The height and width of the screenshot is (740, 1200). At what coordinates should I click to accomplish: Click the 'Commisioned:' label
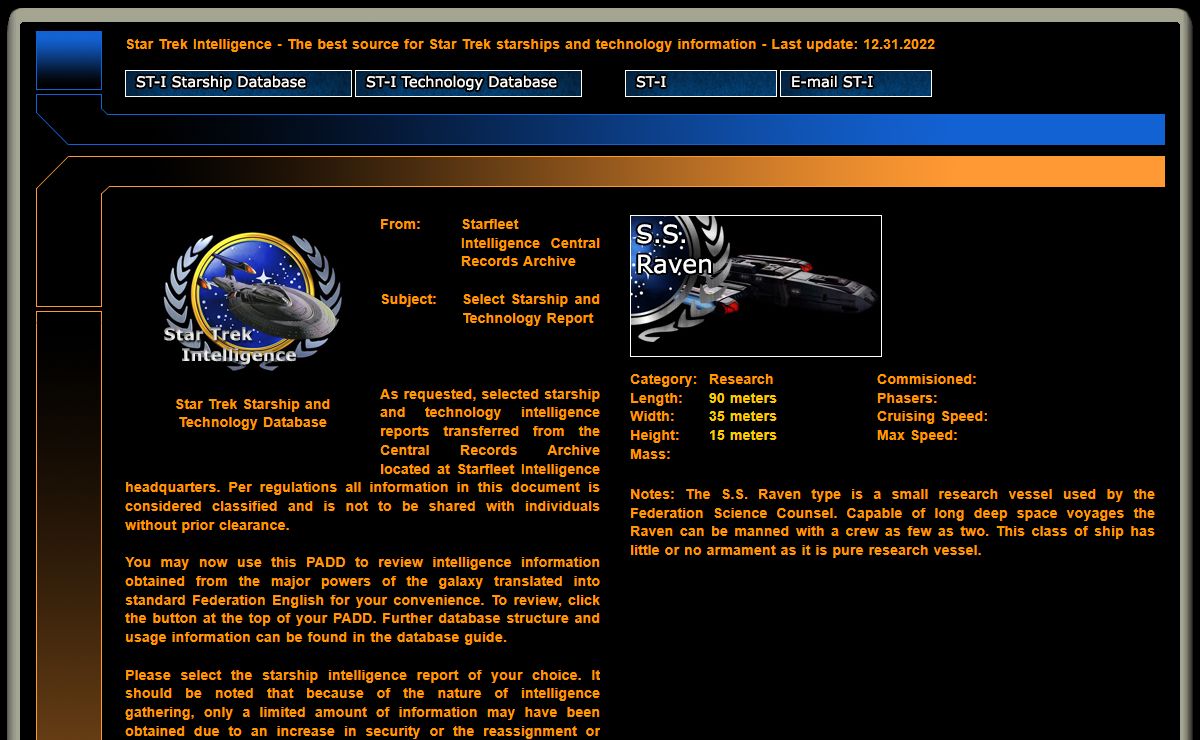coord(927,380)
